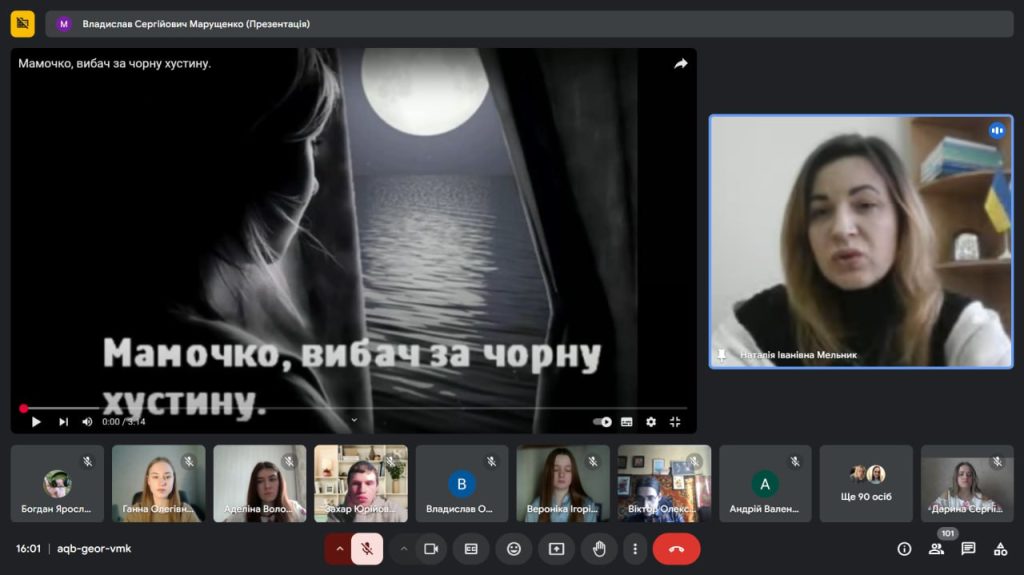Open the meeting details info panel
Image resolution: width=1024 pixels, height=575 pixels.
click(x=904, y=549)
